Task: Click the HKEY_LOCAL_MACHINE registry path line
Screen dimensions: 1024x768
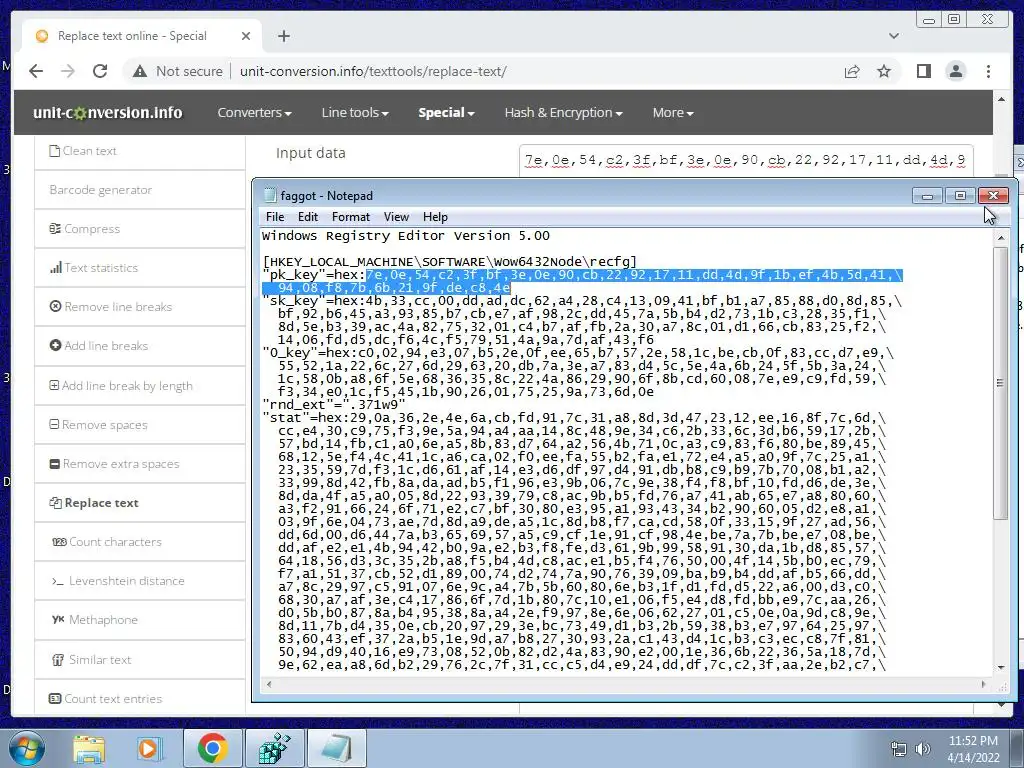Action: 449,262
